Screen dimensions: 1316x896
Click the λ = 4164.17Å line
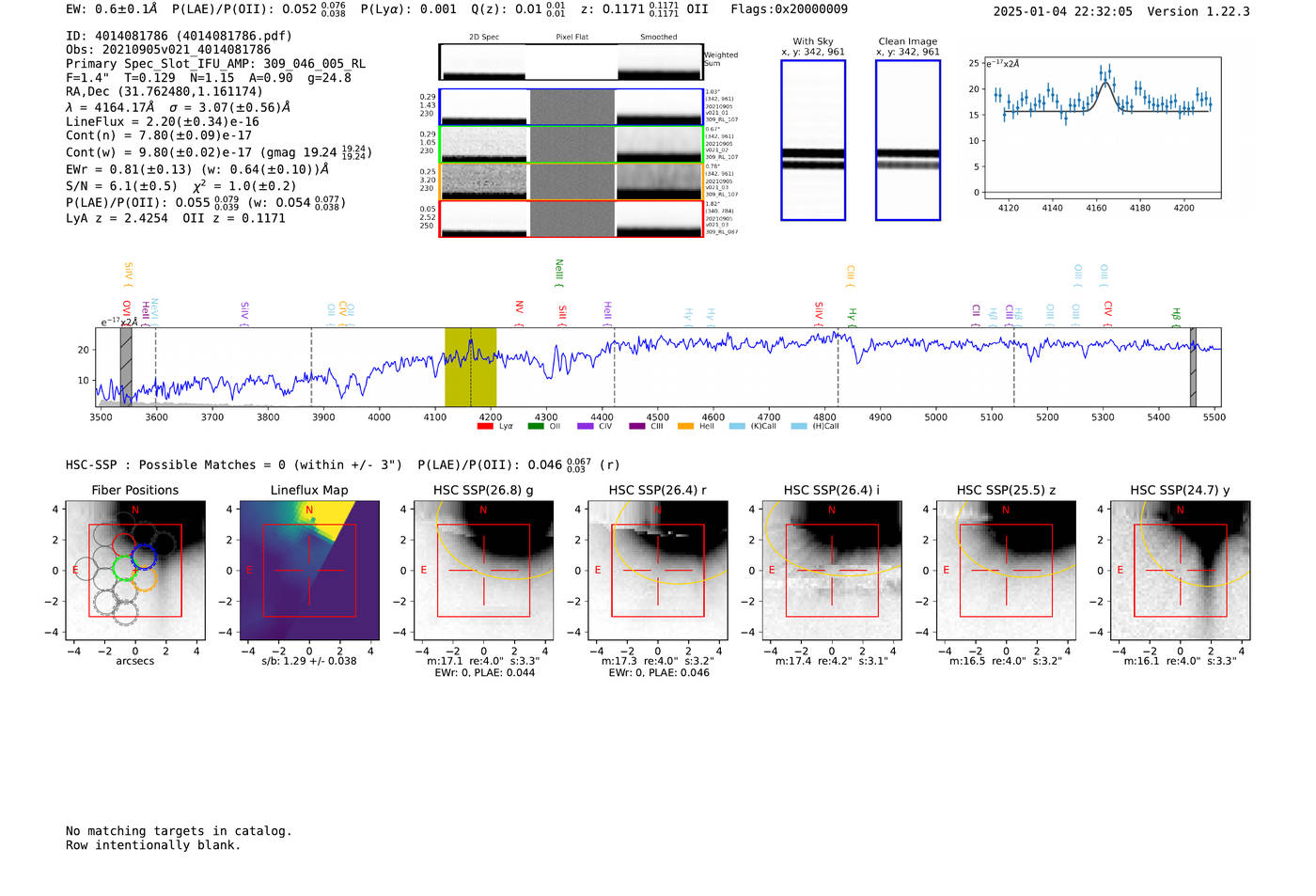tap(178, 107)
